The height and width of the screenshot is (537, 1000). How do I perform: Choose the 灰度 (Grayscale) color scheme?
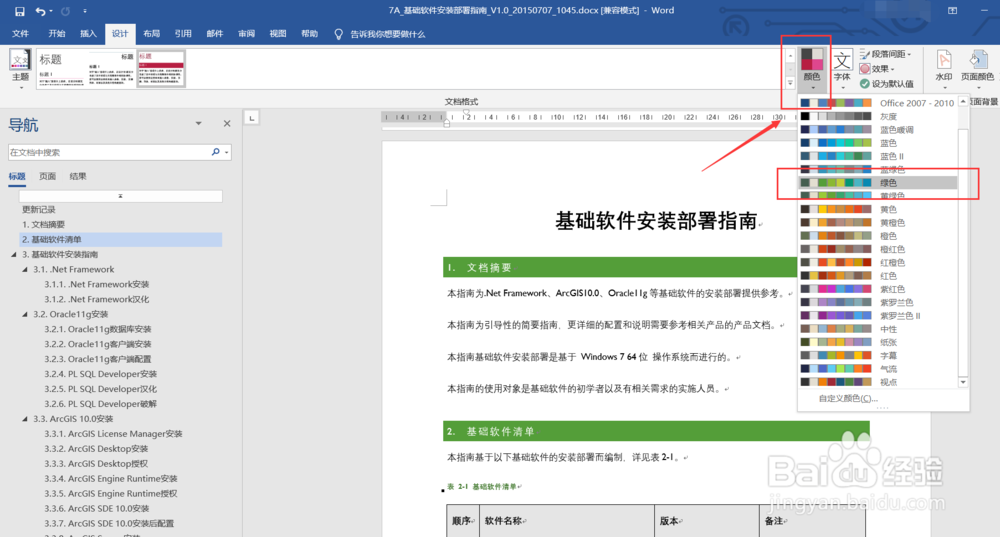pos(878,116)
